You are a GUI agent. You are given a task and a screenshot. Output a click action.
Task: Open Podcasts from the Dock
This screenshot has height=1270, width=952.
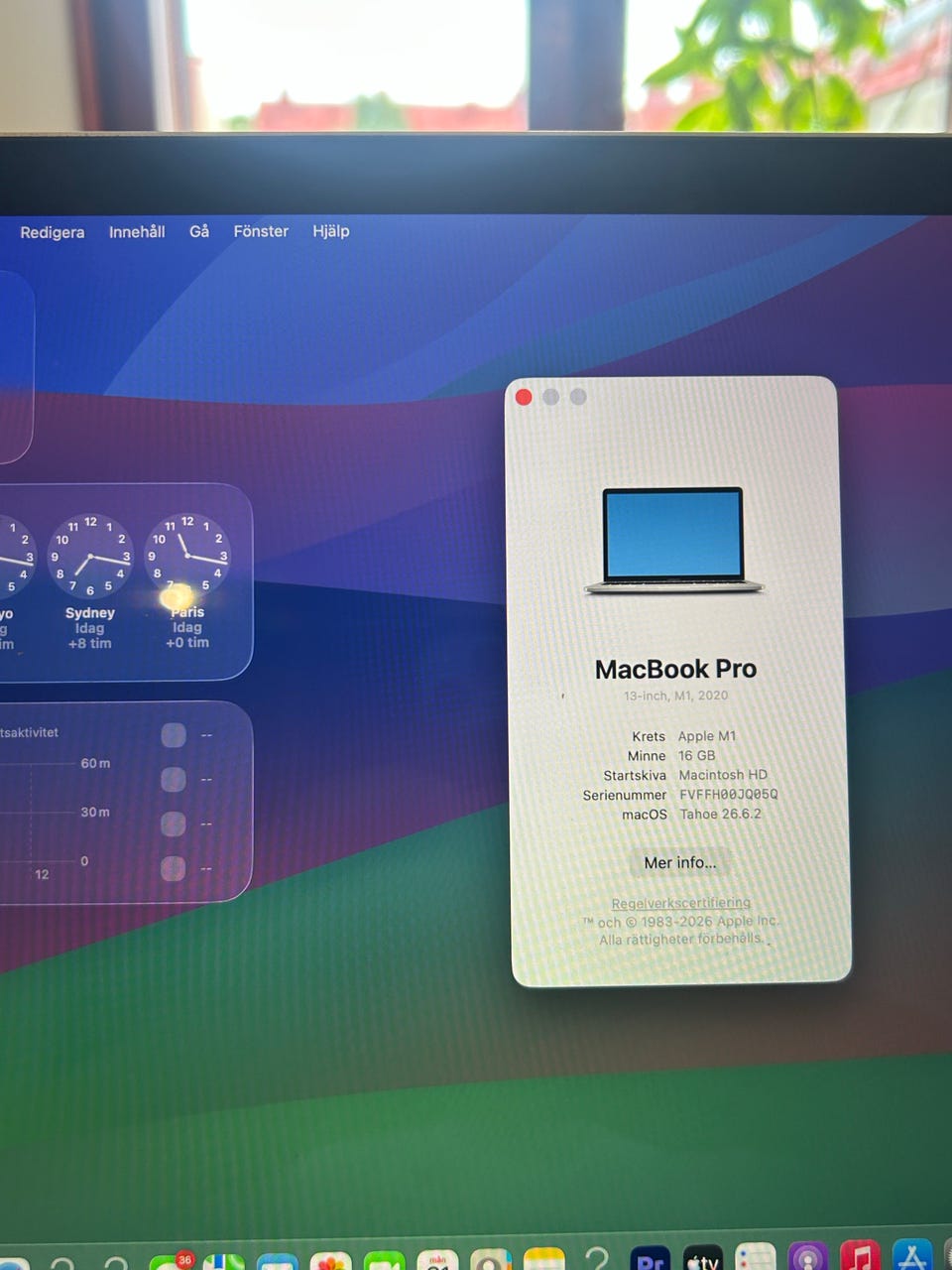click(x=808, y=1258)
